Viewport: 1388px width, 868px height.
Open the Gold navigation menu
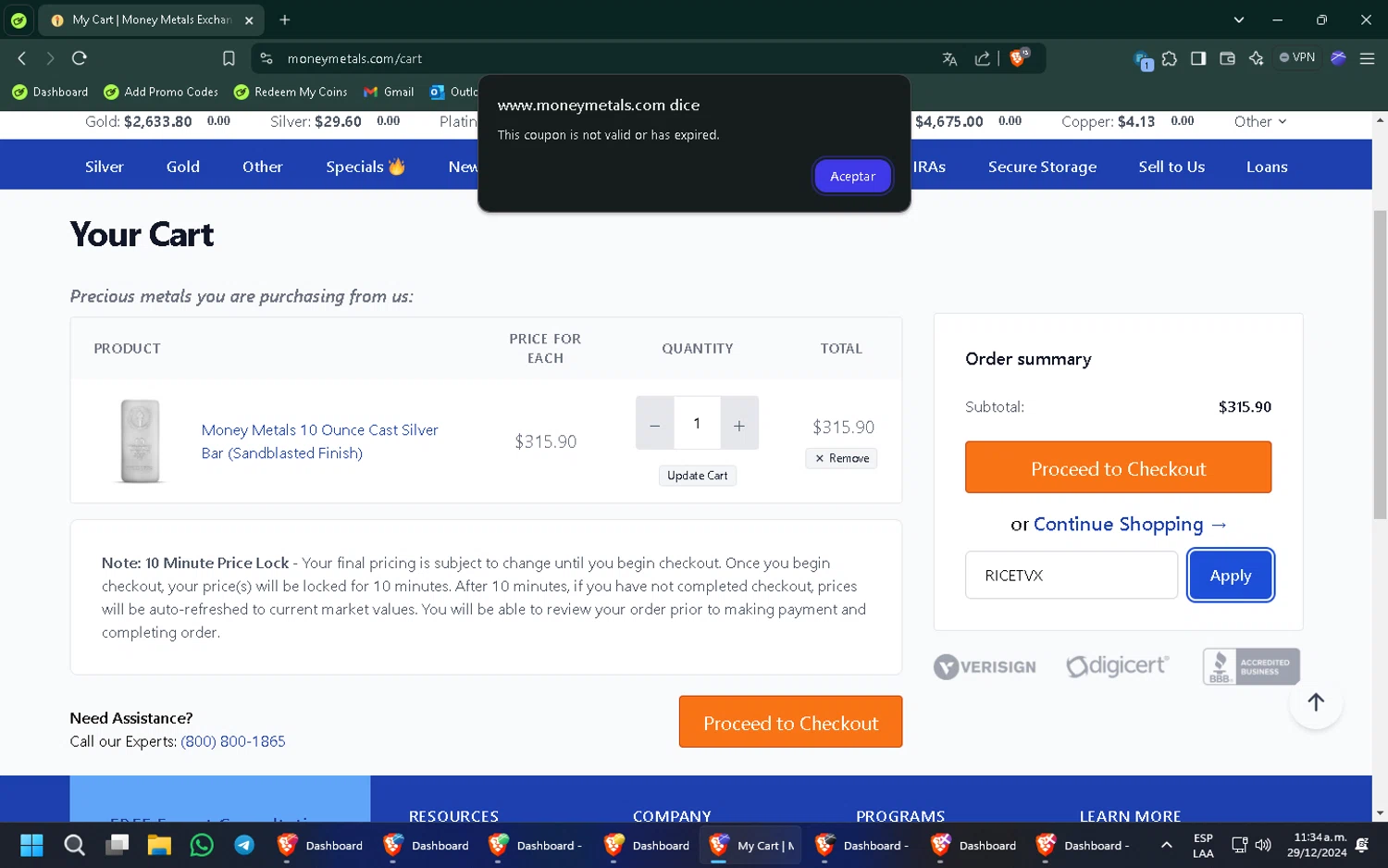(183, 167)
